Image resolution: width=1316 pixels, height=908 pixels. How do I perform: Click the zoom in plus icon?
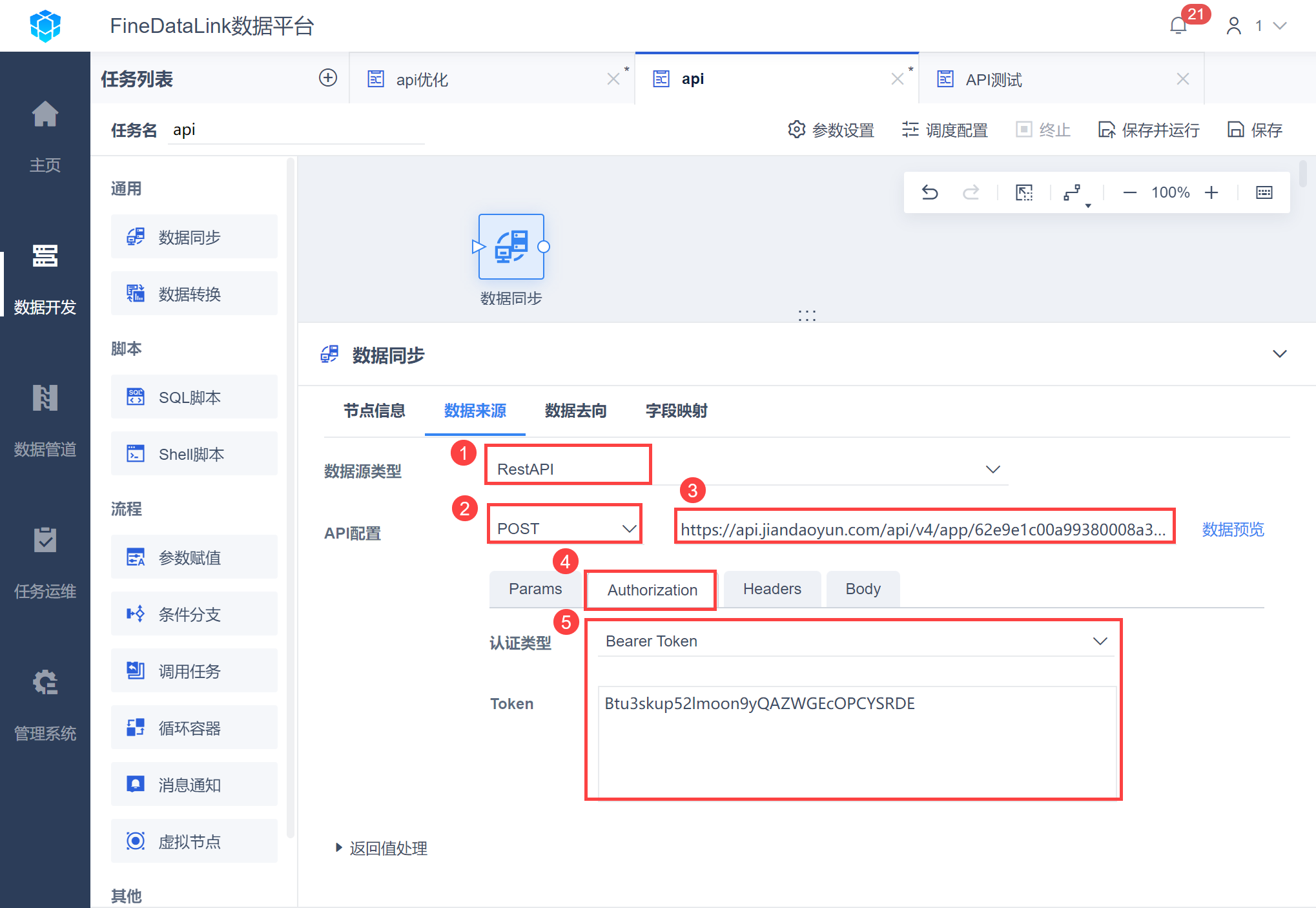pyautogui.click(x=1211, y=192)
